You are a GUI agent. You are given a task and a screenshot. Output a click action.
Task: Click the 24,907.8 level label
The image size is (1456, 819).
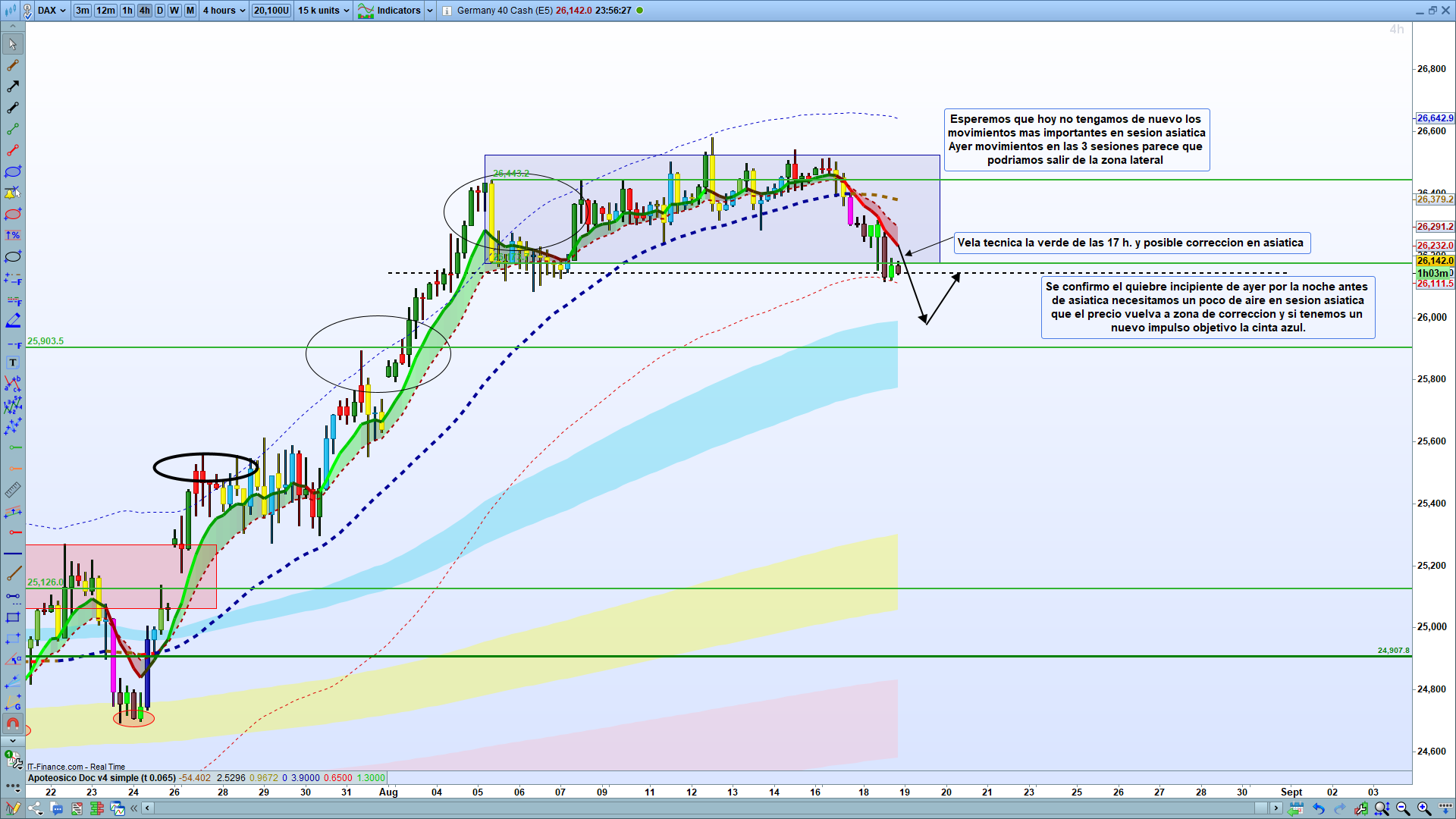click(x=1394, y=651)
